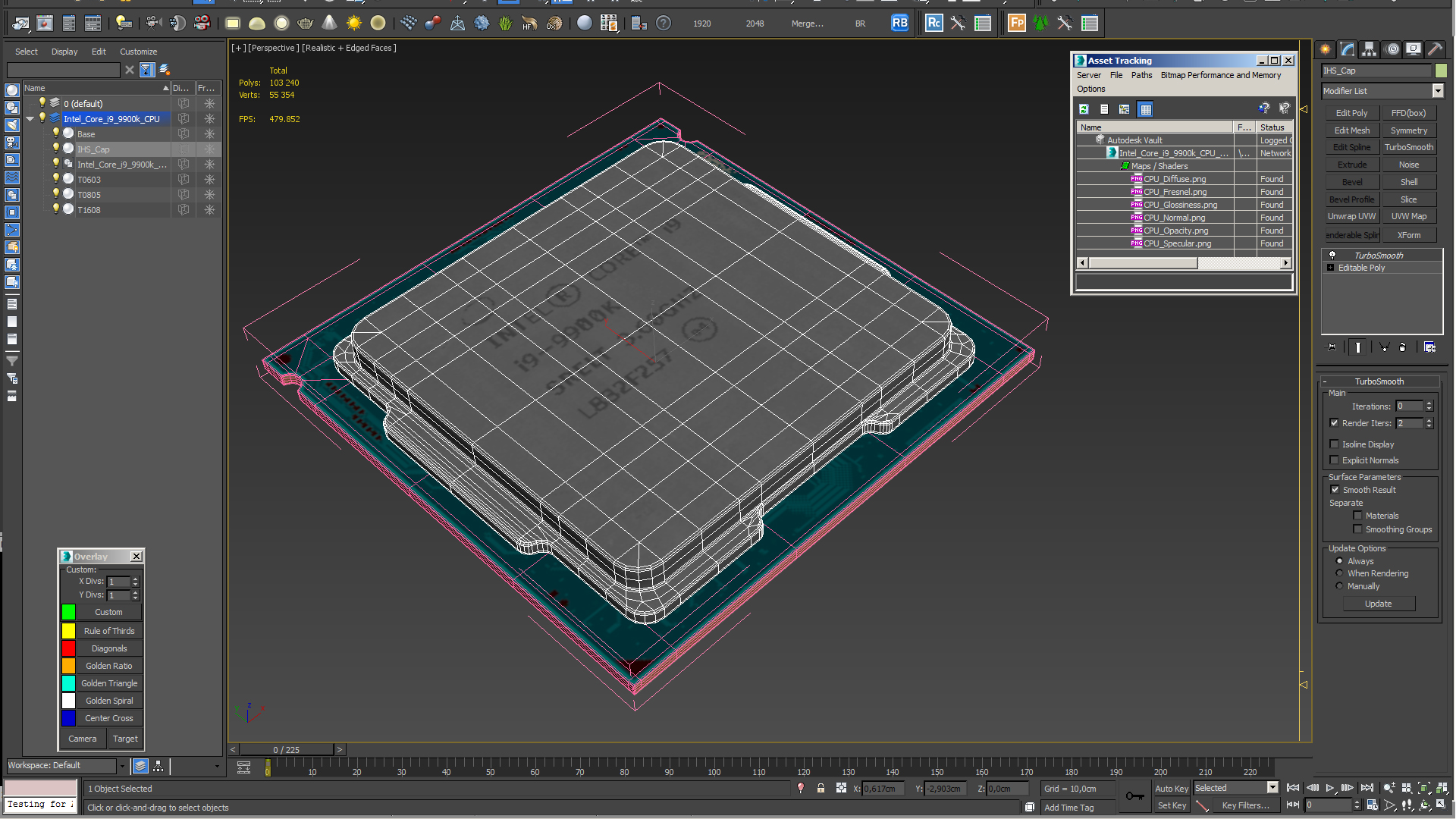The image size is (1456, 819).
Task: Enable Auto Key mode
Action: coord(1172,789)
